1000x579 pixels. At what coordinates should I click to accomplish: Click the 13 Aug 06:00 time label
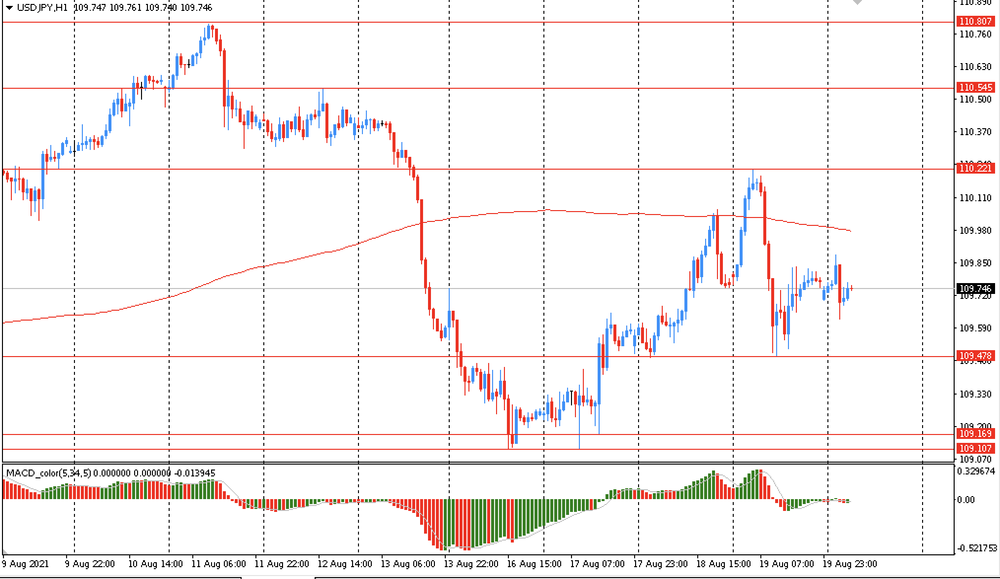click(x=408, y=564)
